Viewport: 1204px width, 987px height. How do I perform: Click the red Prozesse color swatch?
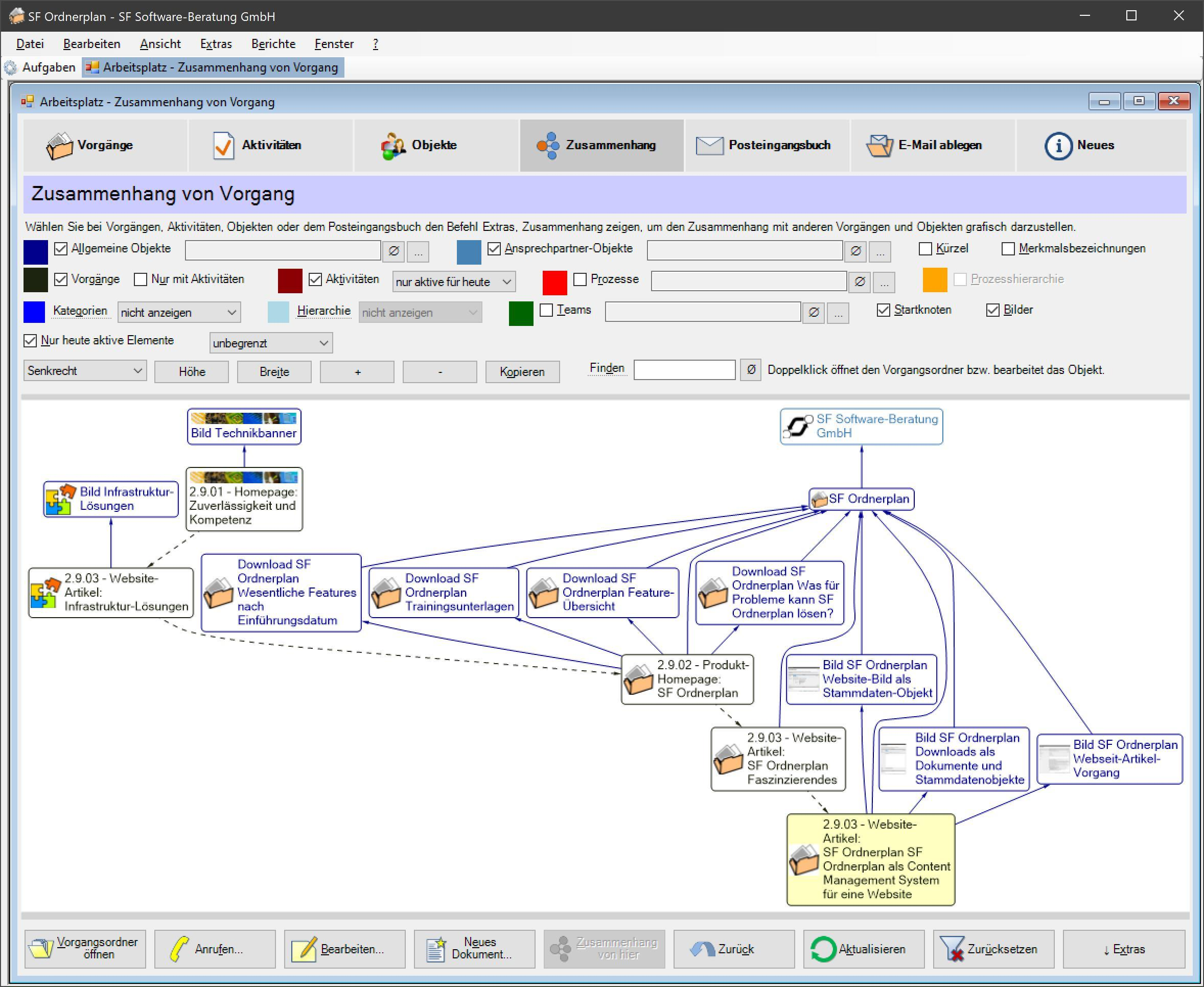click(554, 283)
